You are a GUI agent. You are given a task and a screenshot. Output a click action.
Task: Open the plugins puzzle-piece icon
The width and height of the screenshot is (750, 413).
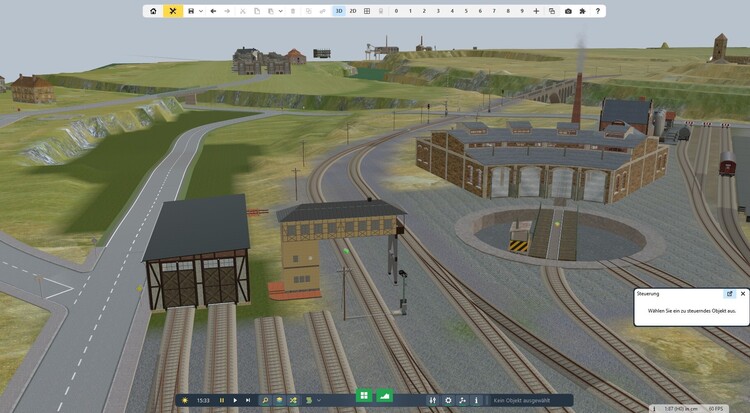pyautogui.click(x=583, y=11)
